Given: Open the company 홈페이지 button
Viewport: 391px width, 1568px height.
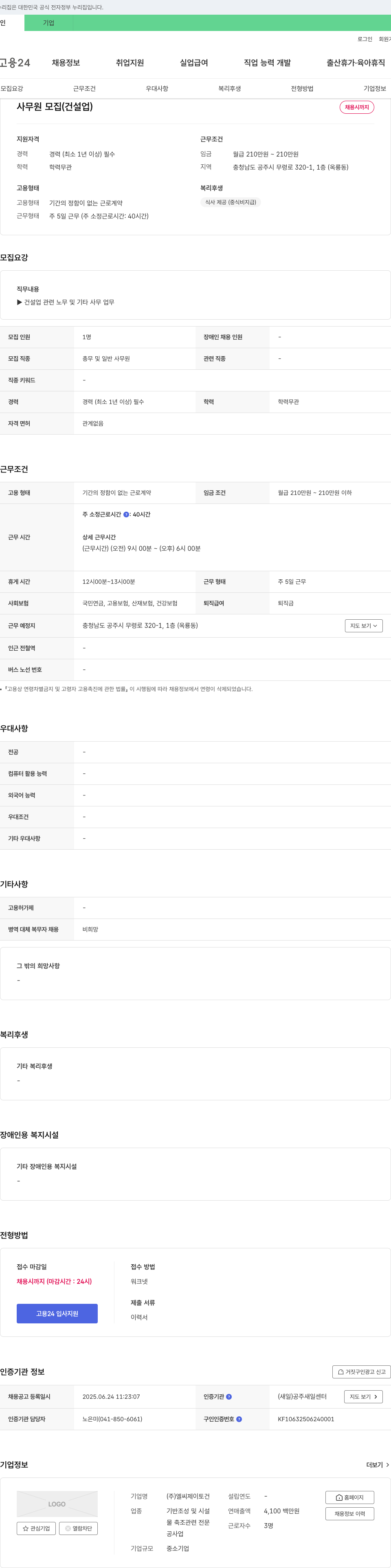Looking at the screenshot, I should tap(349, 1497).
